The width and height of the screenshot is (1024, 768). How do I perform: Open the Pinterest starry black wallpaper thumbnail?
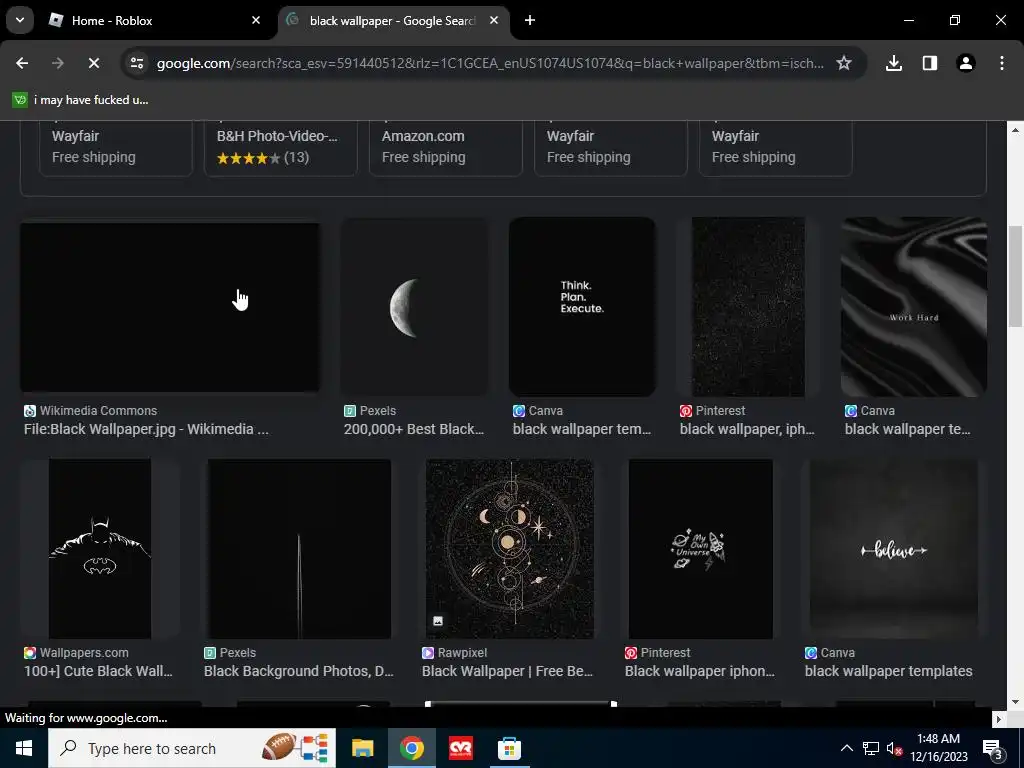pyautogui.click(x=748, y=307)
